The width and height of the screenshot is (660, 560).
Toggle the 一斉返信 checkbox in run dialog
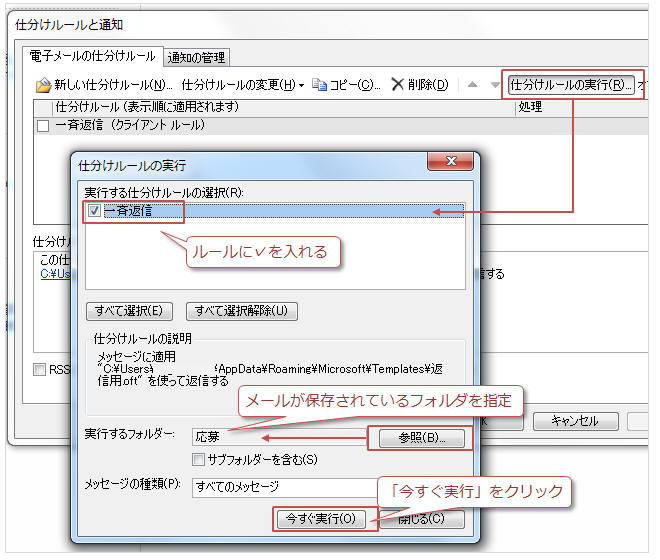point(93,211)
